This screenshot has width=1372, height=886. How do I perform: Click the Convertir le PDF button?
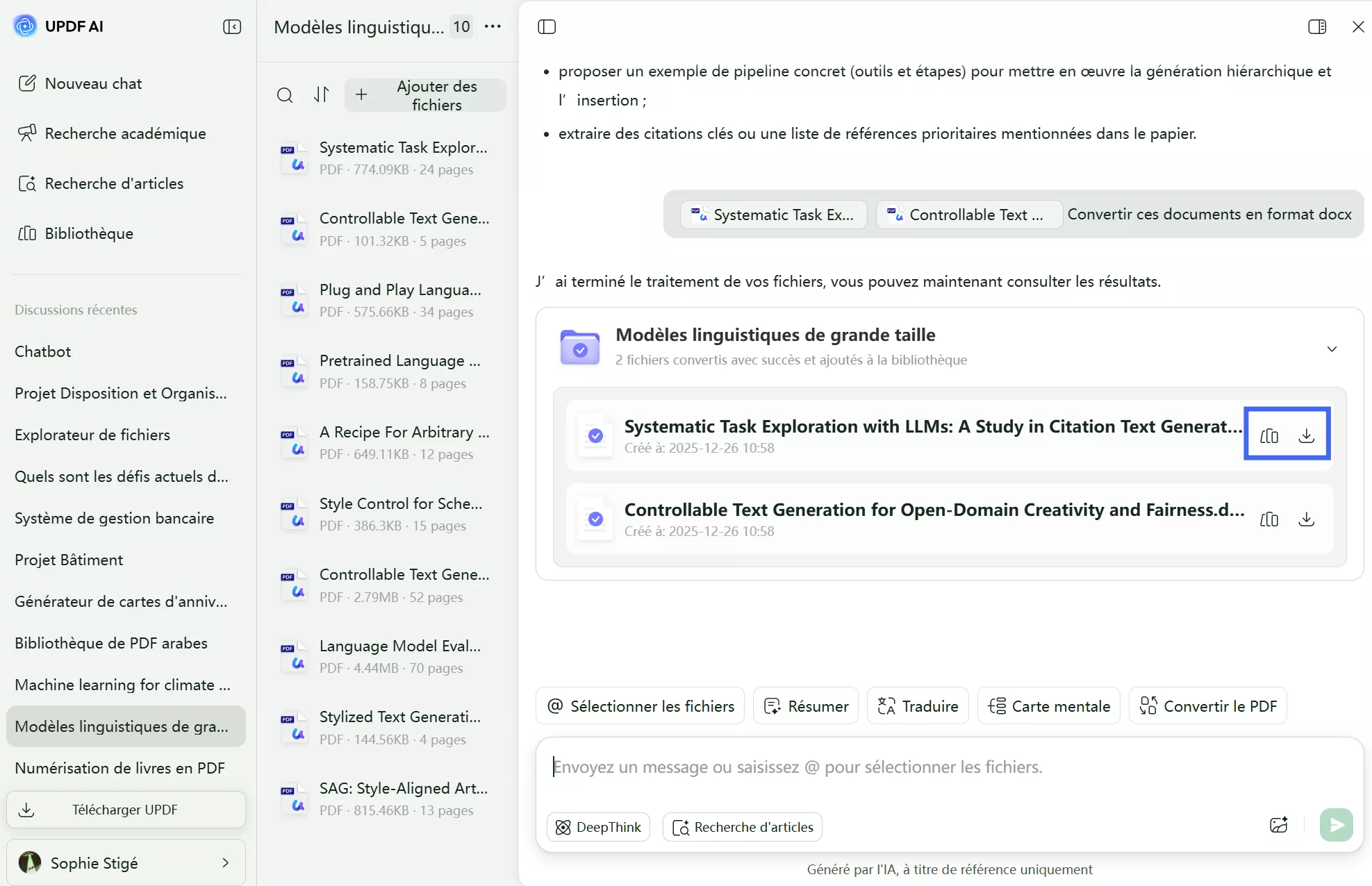(x=1207, y=706)
